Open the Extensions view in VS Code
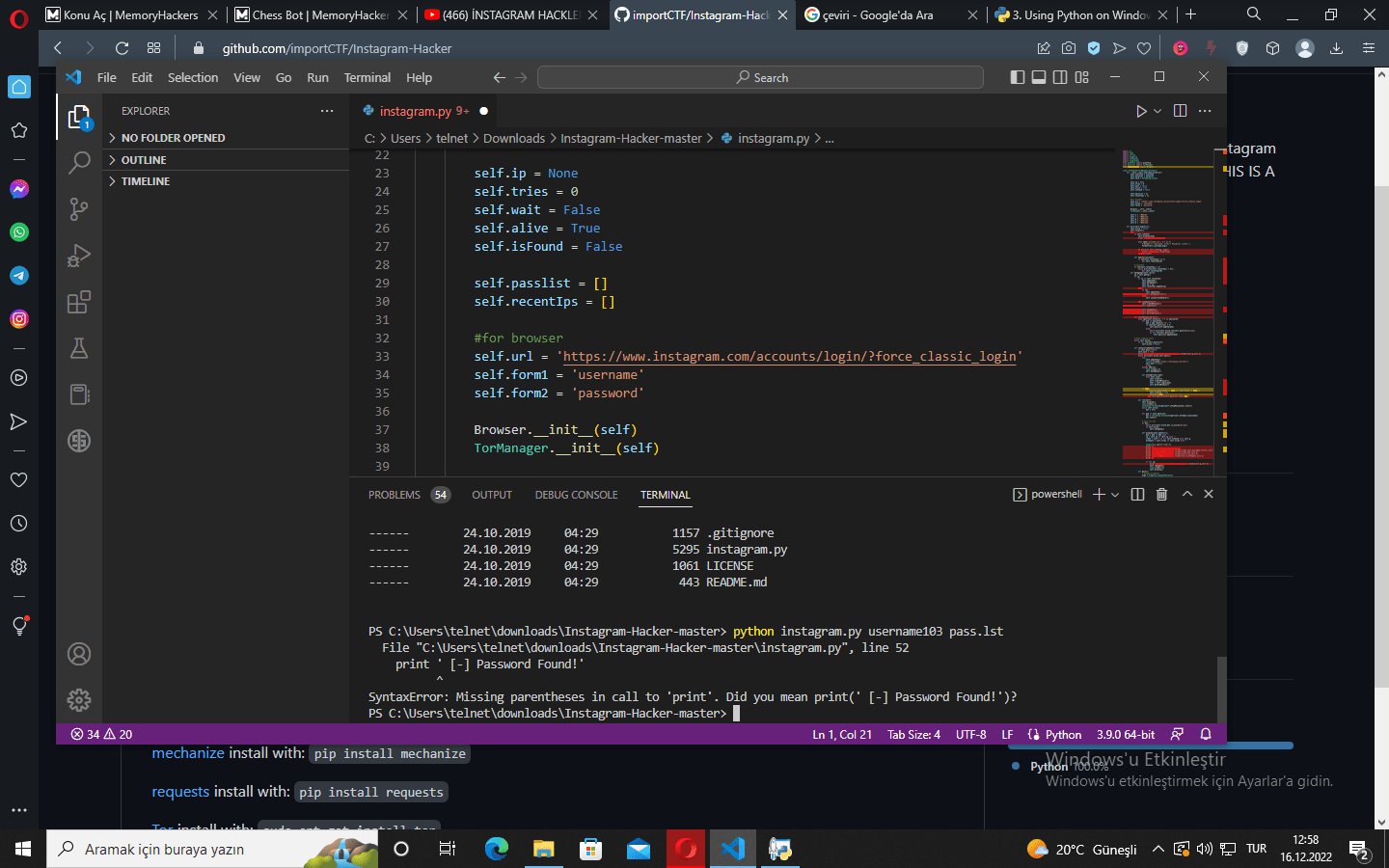 click(x=79, y=302)
